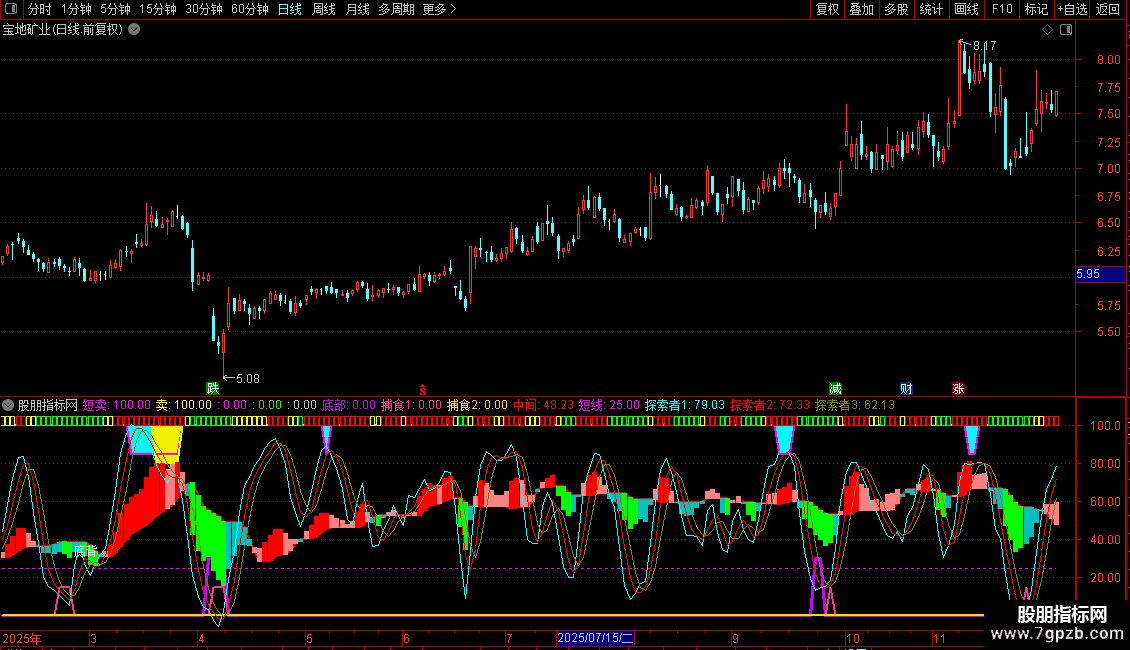
Task: Click the blue 财 marker icon
Action: point(906,388)
